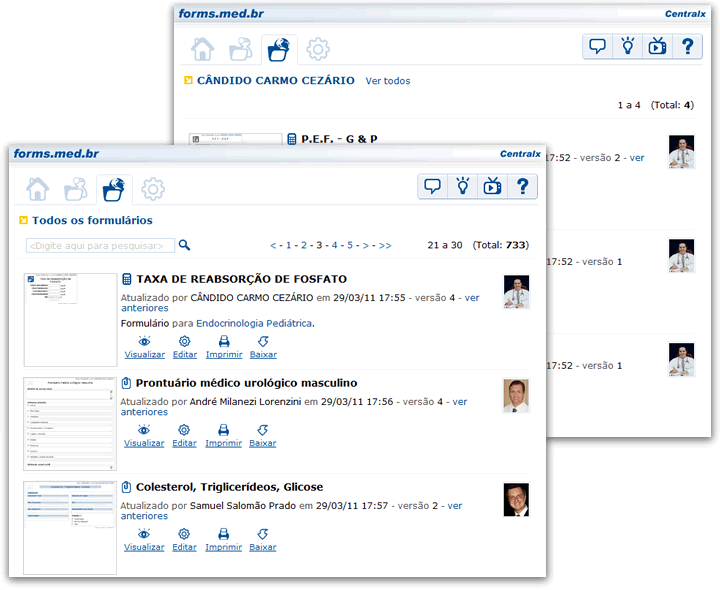The height and width of the screenshot is (590, 720).
Task: Open the TV video icon in front window
Action: [x=492, y=186]
